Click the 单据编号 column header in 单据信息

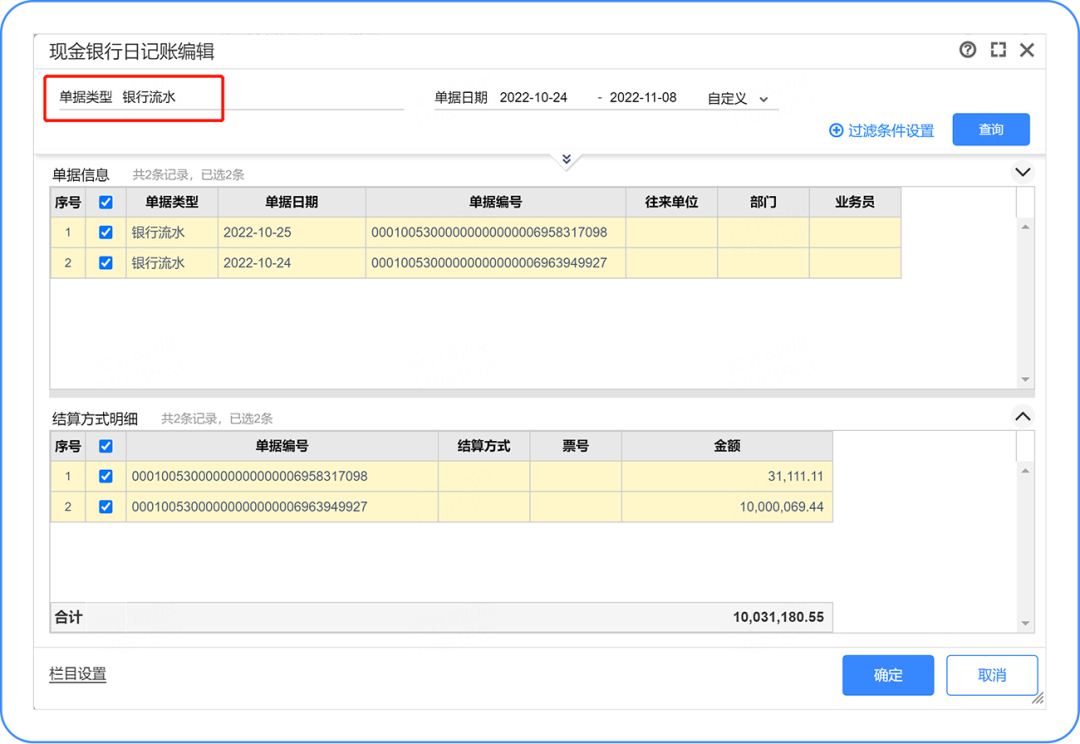click(x=495, y=202)
